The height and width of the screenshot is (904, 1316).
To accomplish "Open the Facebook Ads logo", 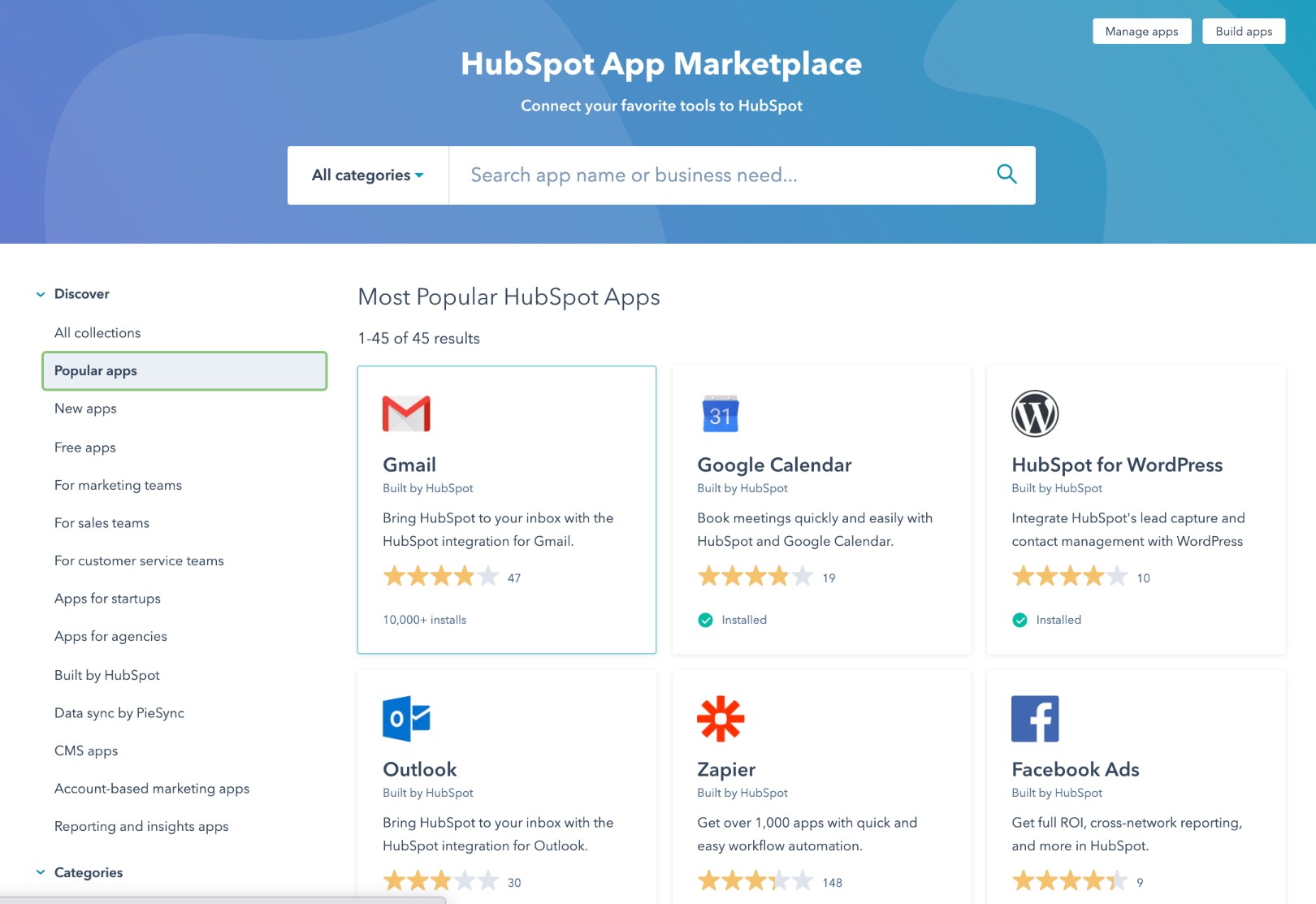I will point(1035,718).
